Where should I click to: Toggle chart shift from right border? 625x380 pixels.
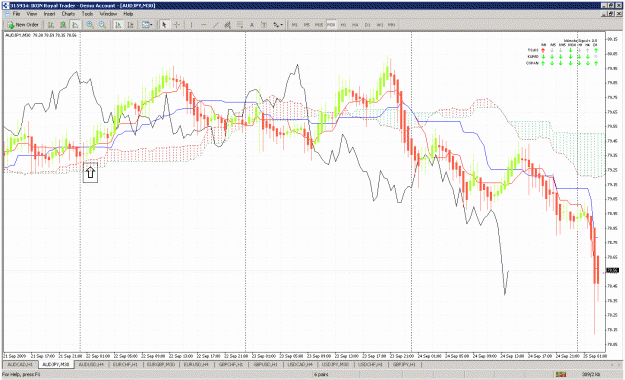[130, 25]
